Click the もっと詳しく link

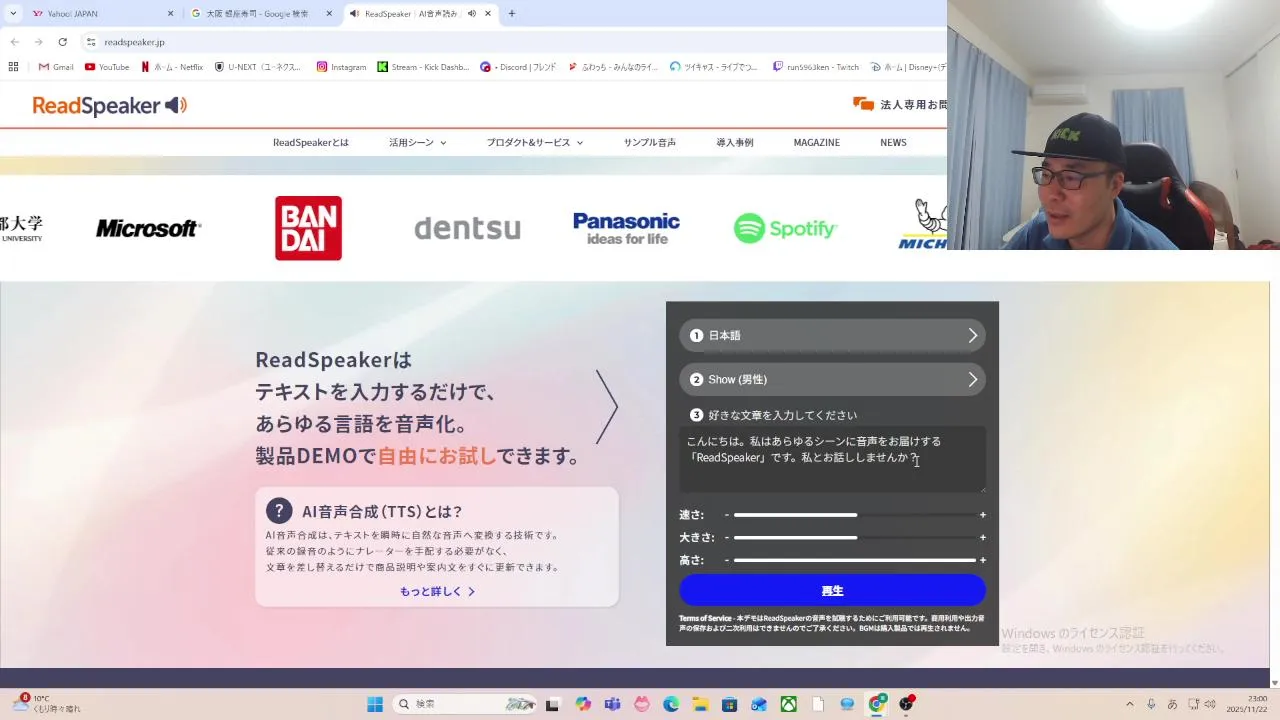point(437,591)
